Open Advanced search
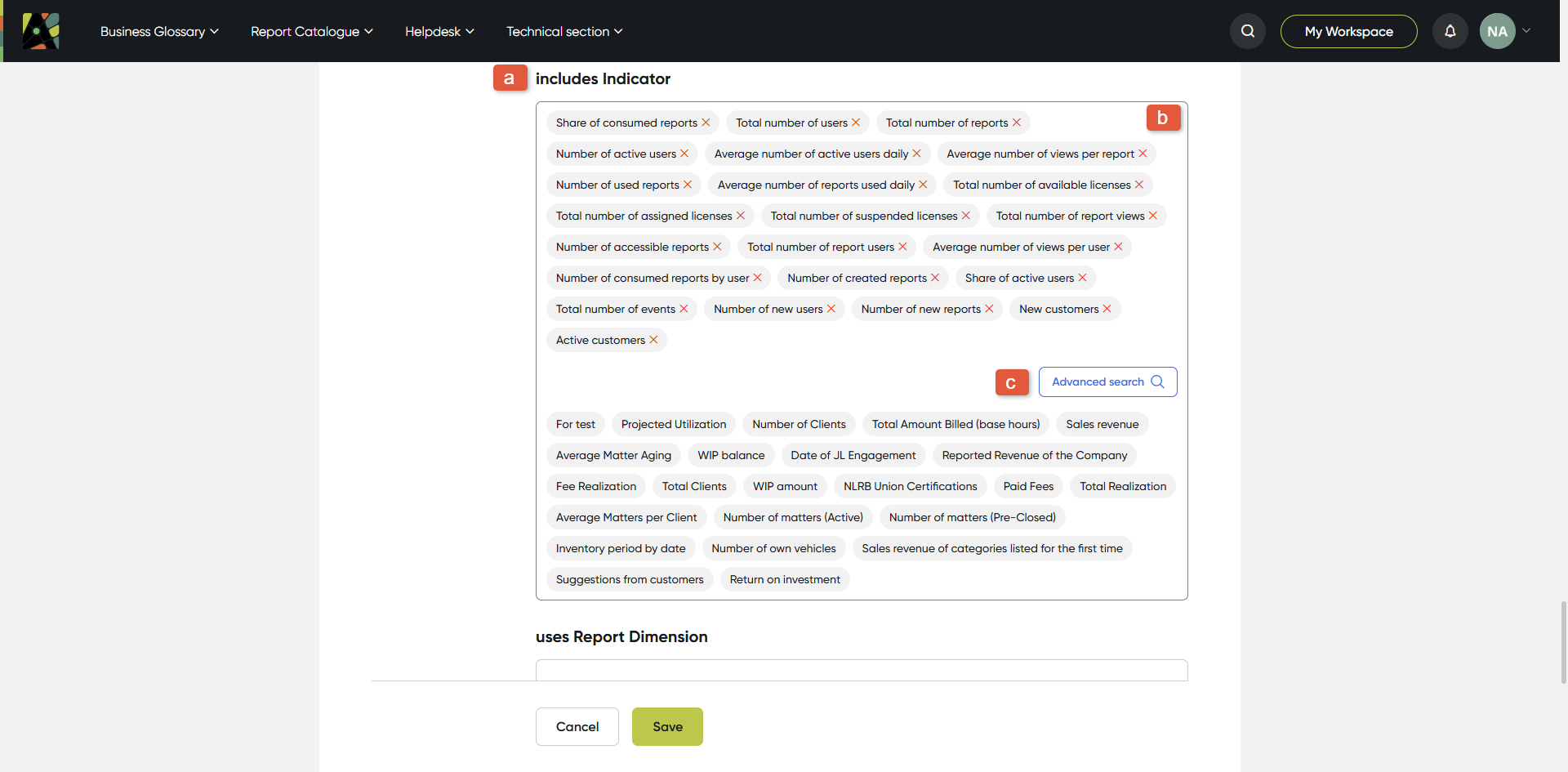 [1107, 382]
